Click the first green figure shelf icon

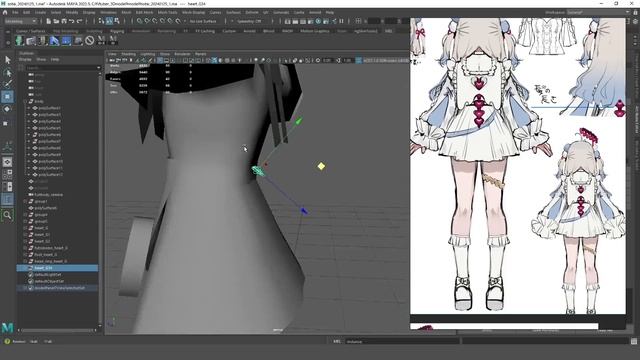19,40
